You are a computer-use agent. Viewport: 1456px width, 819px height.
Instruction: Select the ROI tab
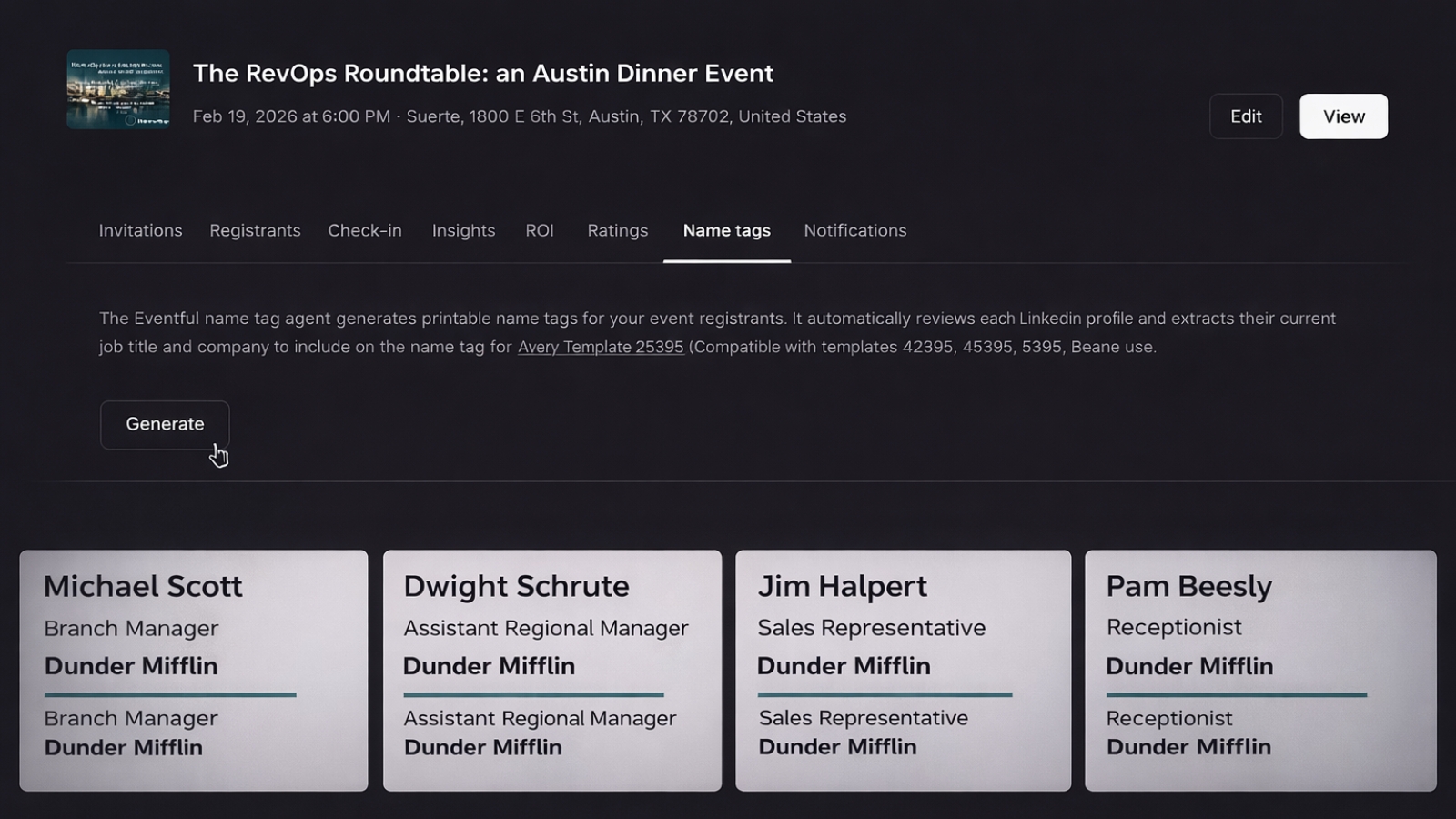click(x=540, y=230)
